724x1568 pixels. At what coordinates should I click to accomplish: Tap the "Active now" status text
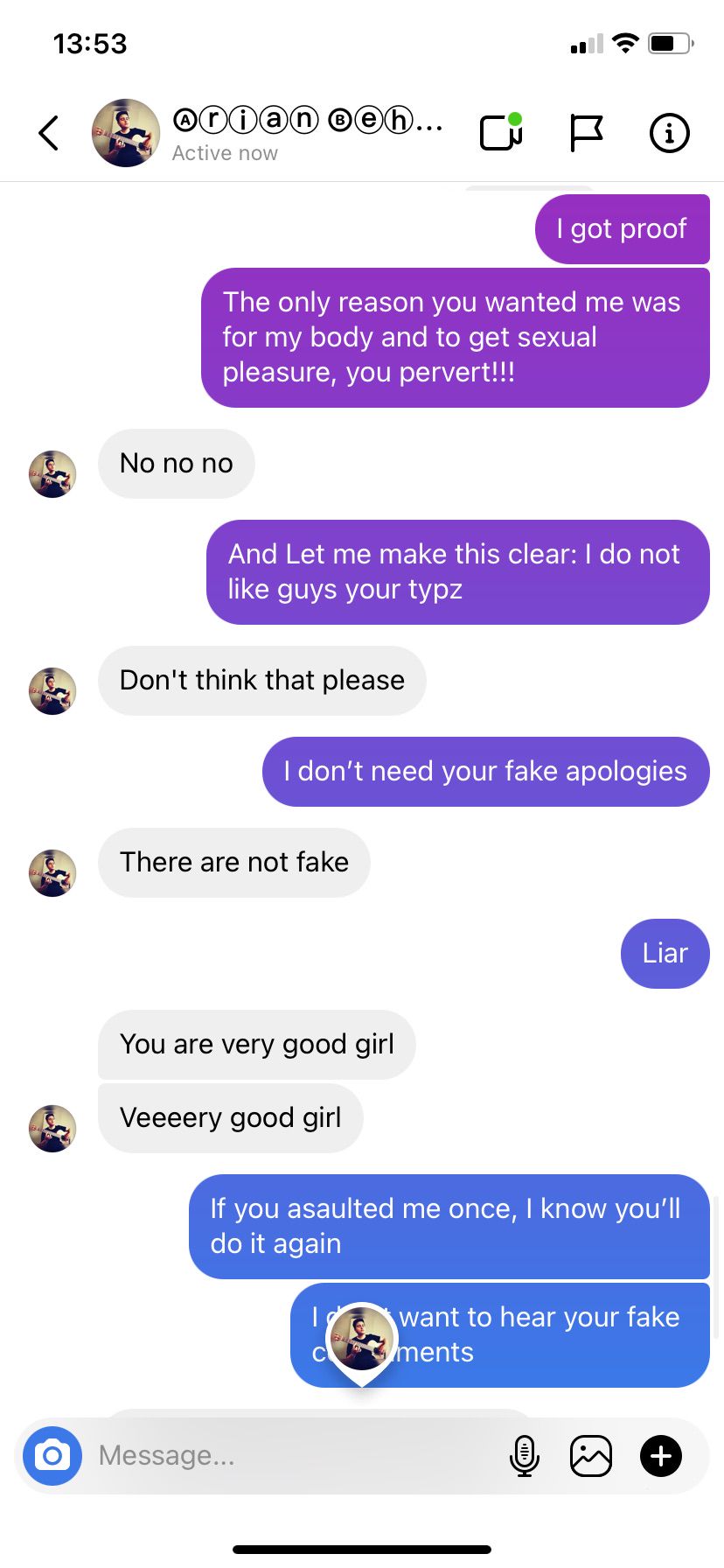[x=225, y=153]
